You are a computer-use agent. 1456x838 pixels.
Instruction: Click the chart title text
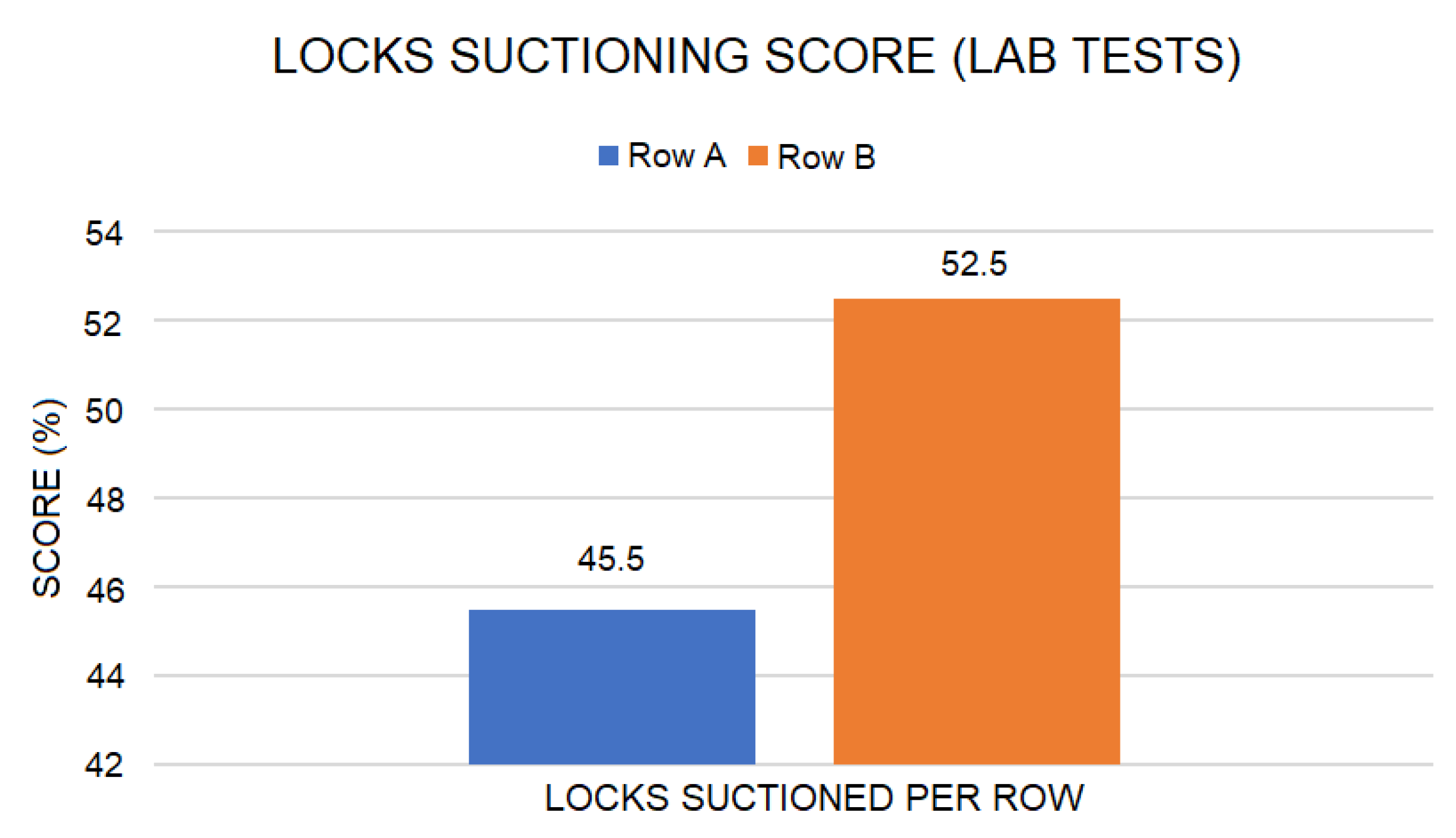coord(756,56)
